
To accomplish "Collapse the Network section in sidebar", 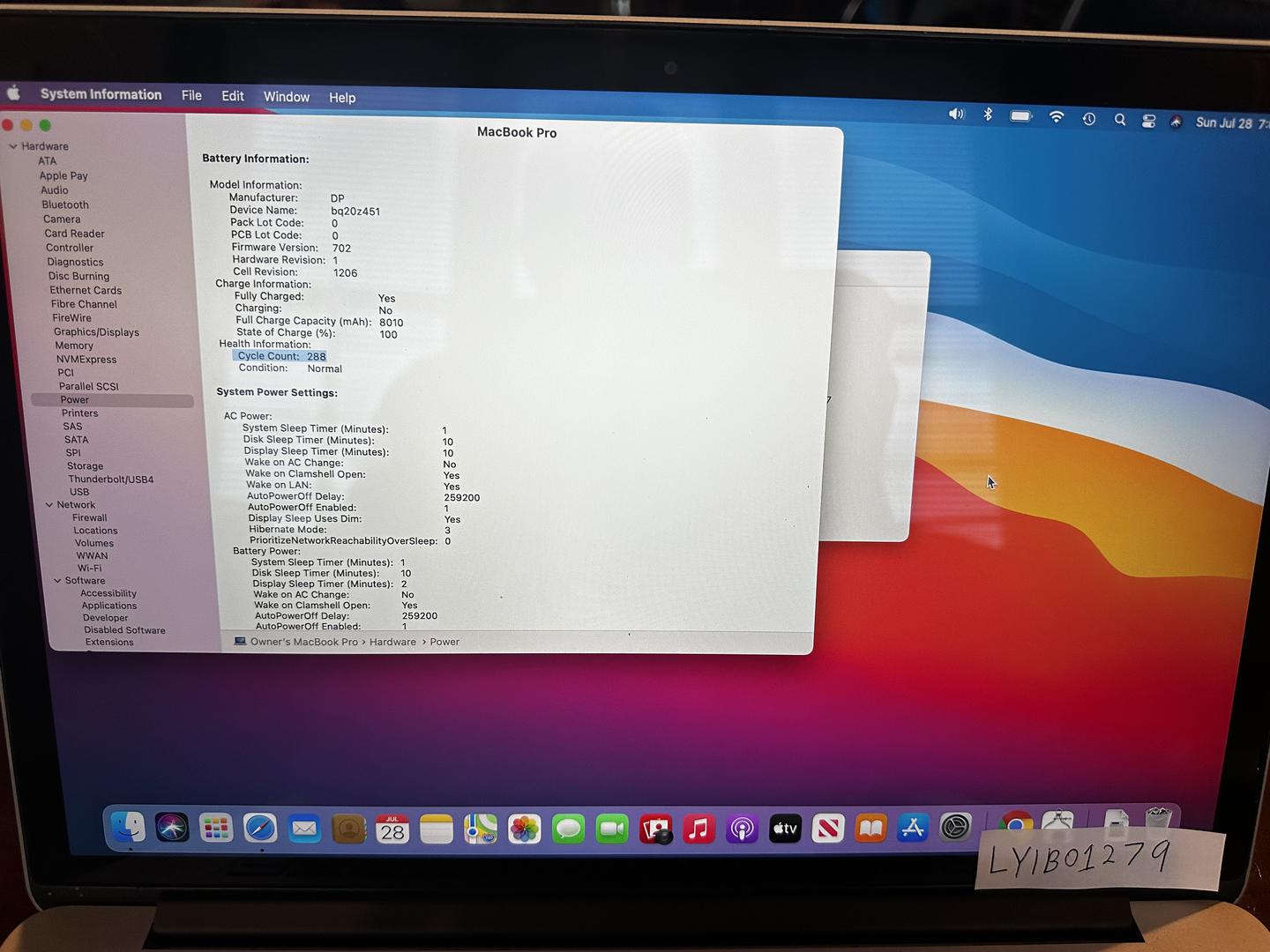I will click(49, 505).
